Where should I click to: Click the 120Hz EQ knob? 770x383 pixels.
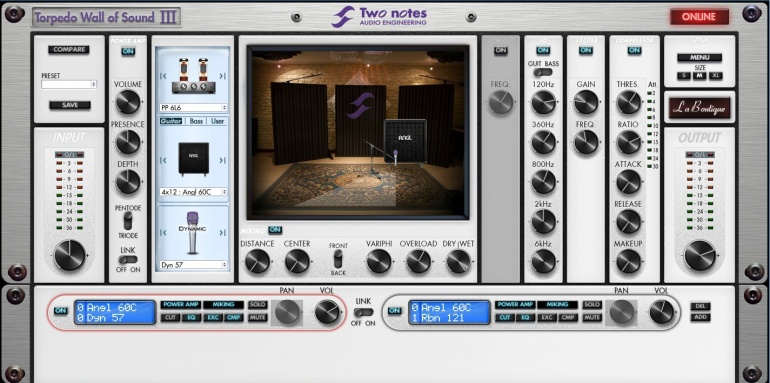[543, 102]
